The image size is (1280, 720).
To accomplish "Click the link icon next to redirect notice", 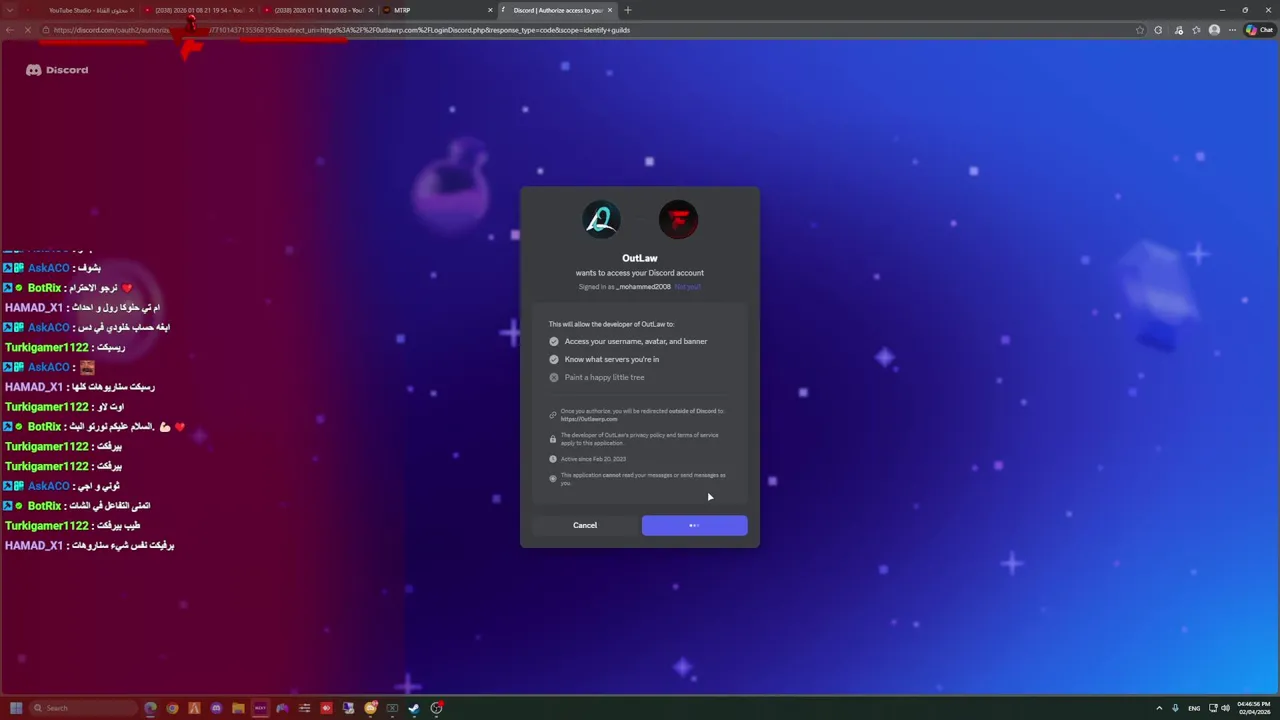I will 553,415.
